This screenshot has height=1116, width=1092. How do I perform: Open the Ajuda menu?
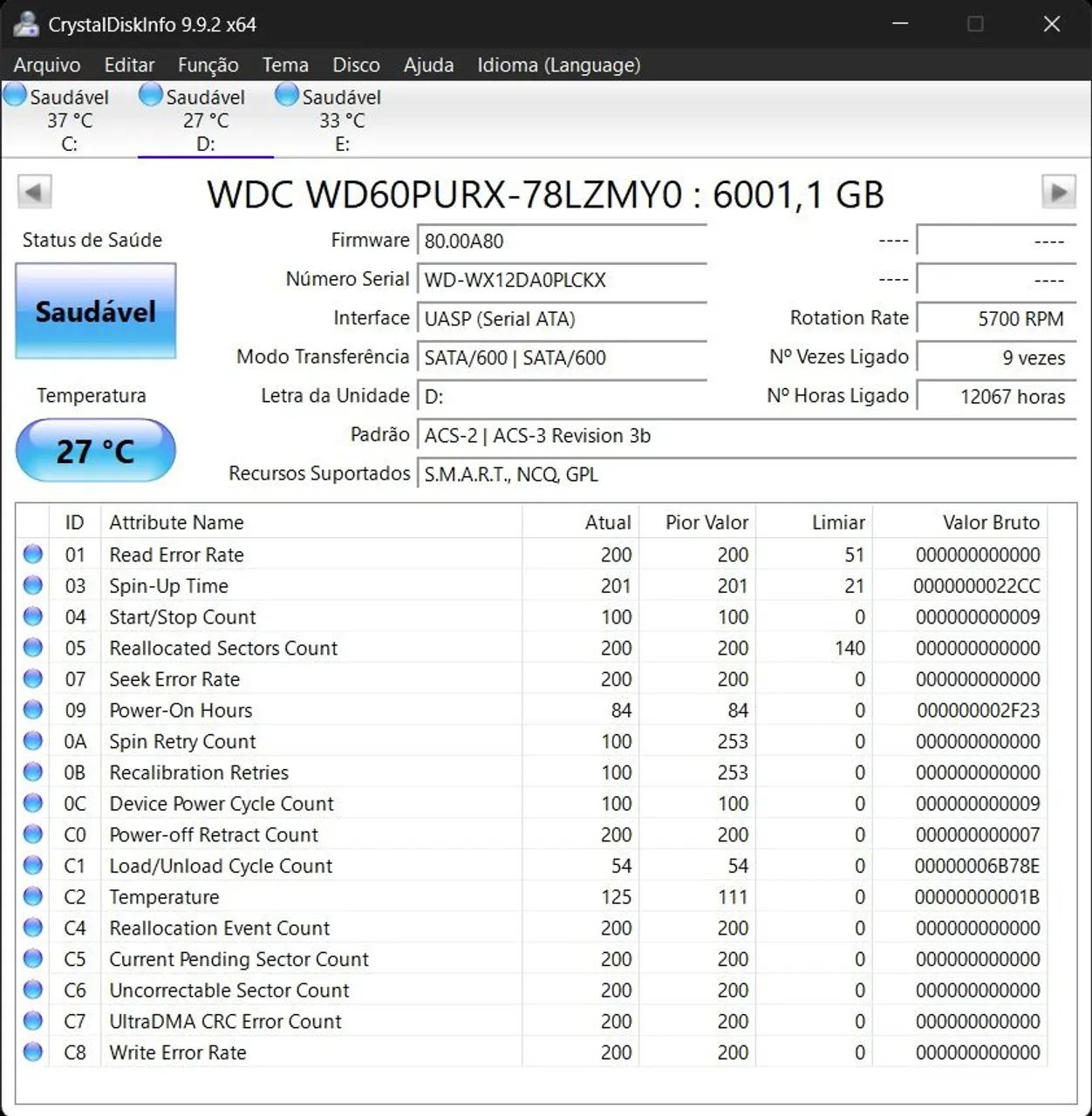[x=428, y=65]
